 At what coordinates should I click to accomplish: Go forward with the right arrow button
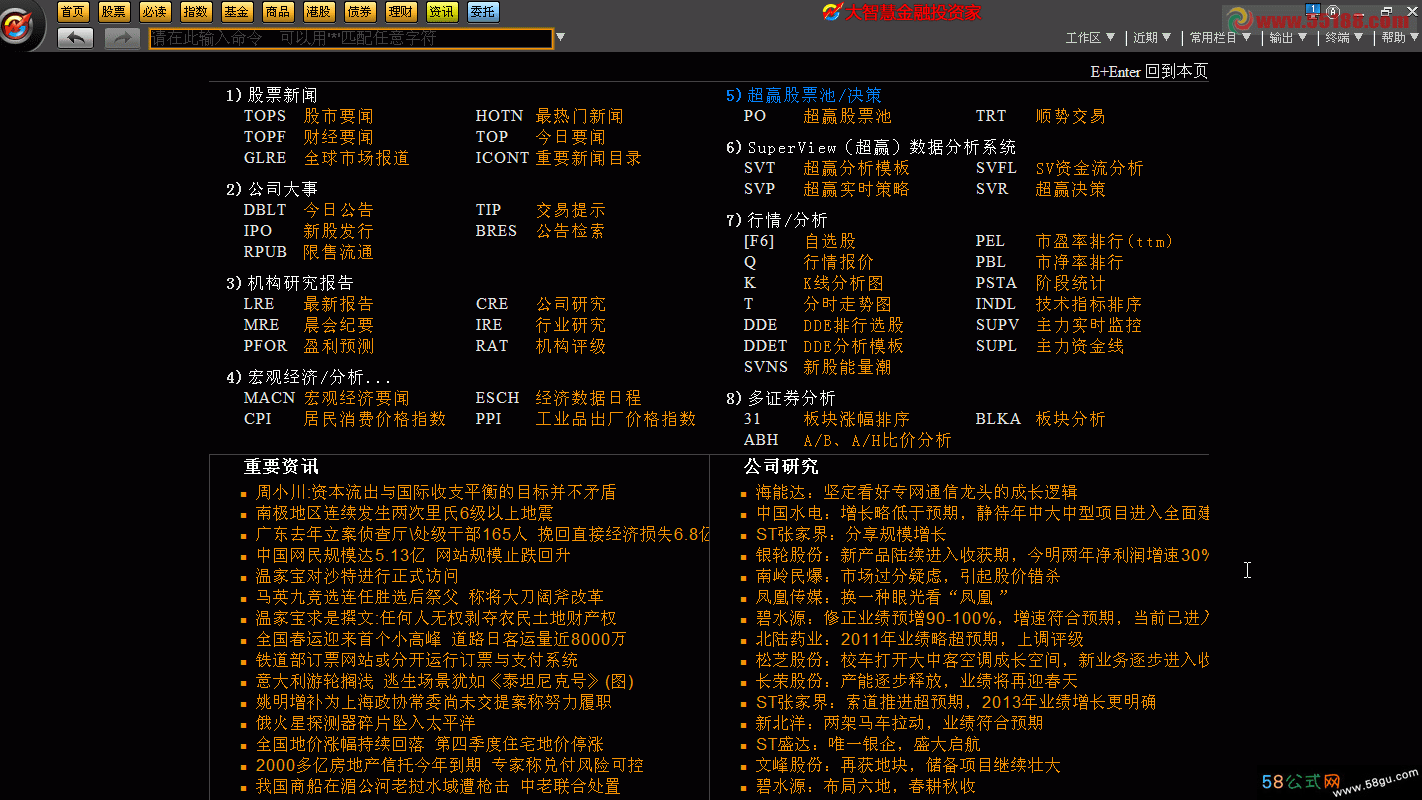(x=122, y=38)
